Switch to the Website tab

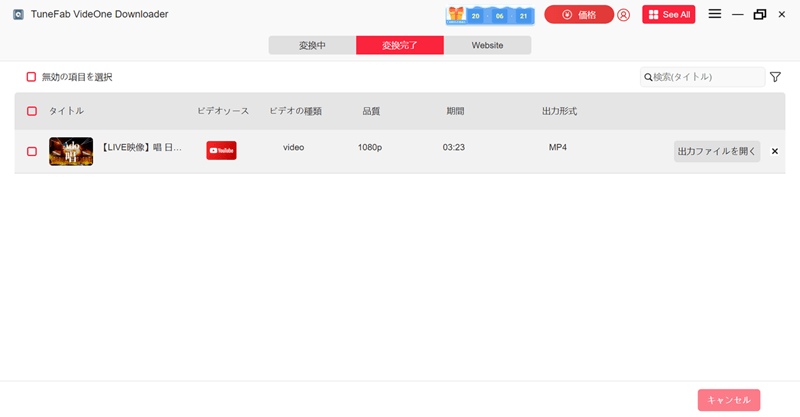pos(487,45)
